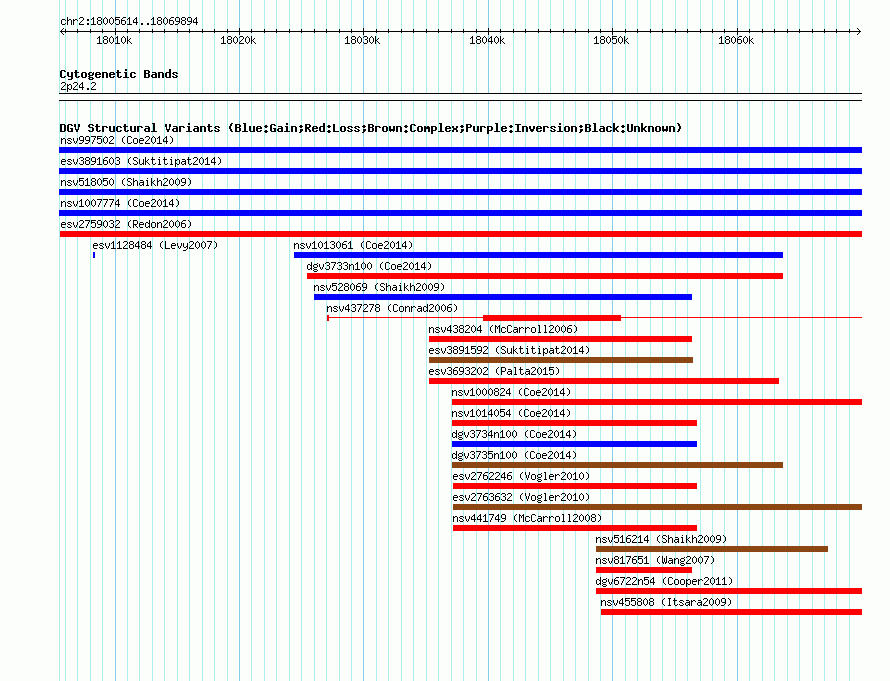
Task: Click the nsv1007774 (Coe2014) label
Action: 120,203
